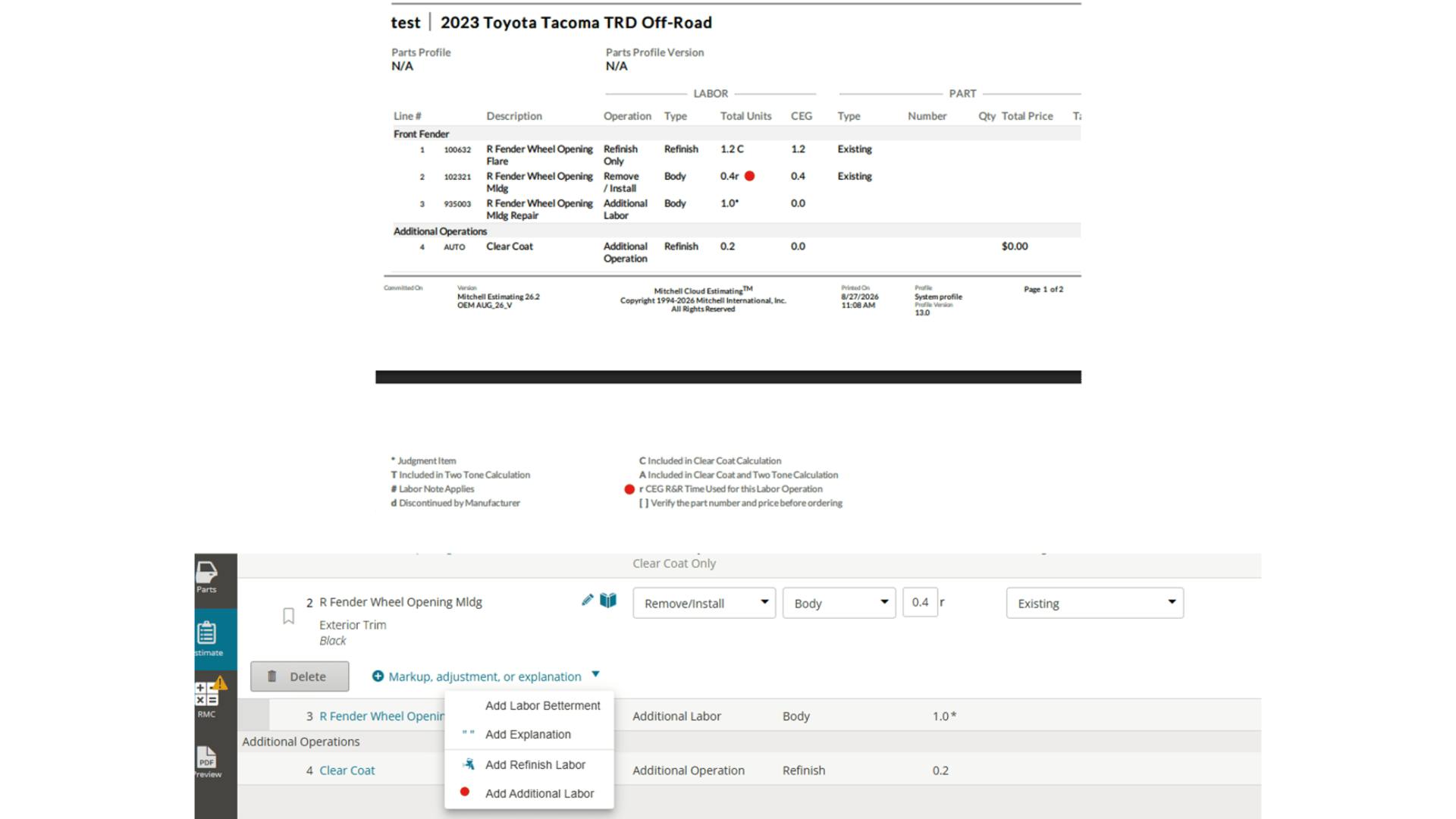Select Add Explanation in the menu
This screenshot has width=1456, height=819.
coord(528,734)
